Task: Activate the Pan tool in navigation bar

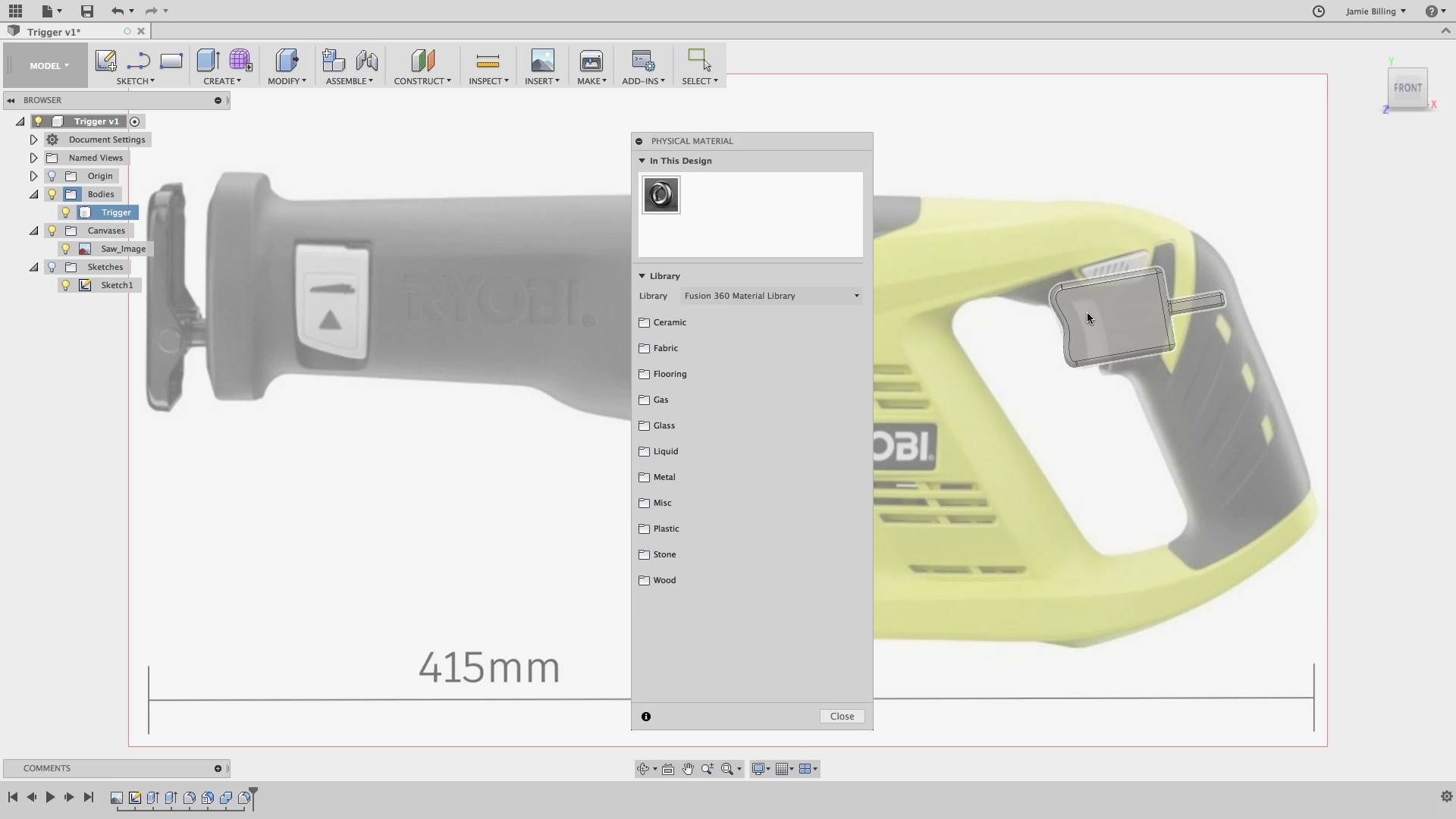Action: 687,768
